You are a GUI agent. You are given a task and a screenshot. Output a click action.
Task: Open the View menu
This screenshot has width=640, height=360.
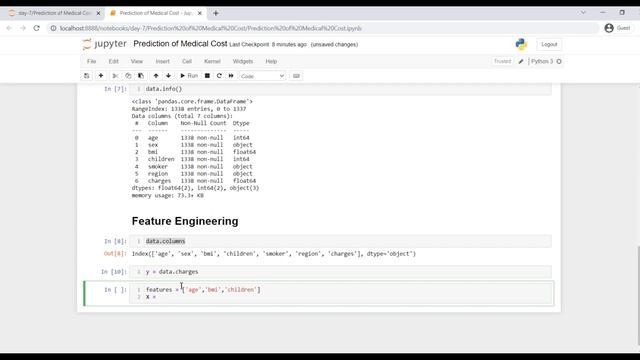coord(137,61)
